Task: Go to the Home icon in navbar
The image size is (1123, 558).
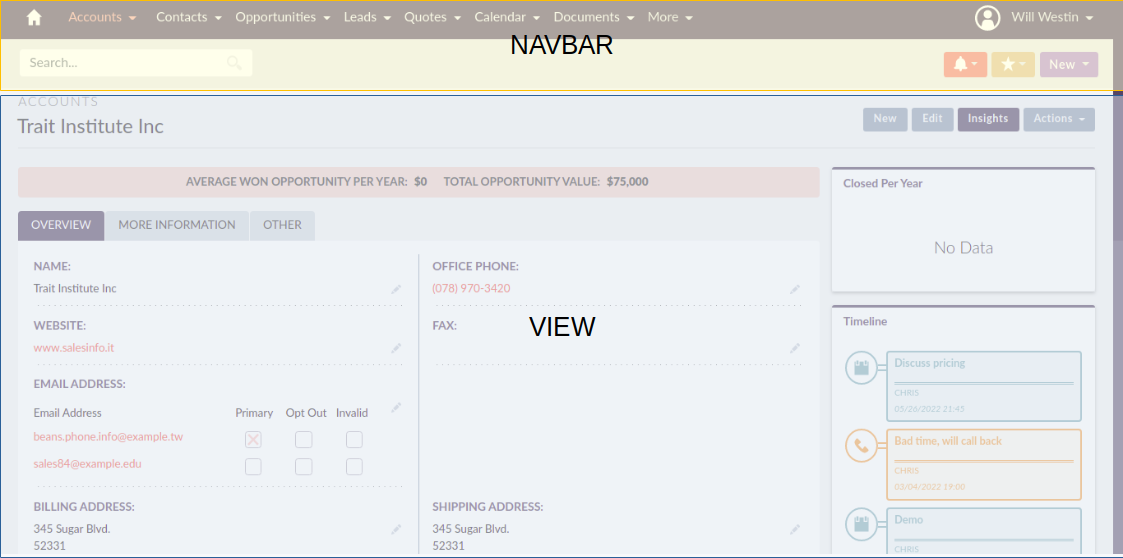Action: 34,17
